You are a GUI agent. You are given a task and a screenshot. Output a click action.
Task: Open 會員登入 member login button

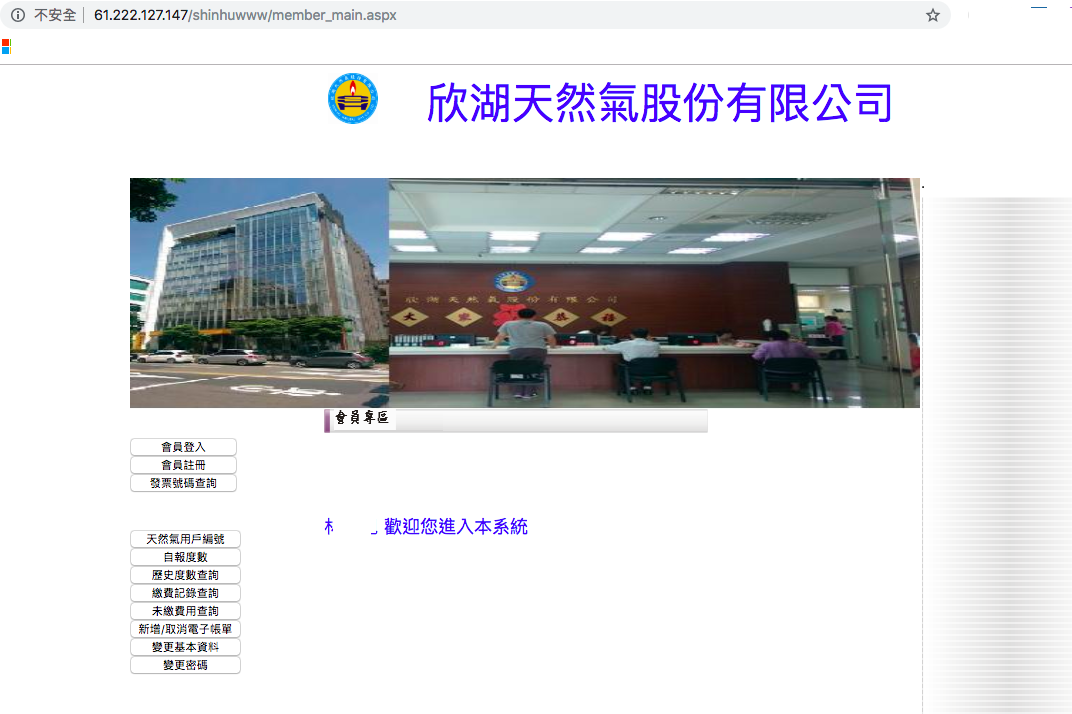[x=183, y=447]
